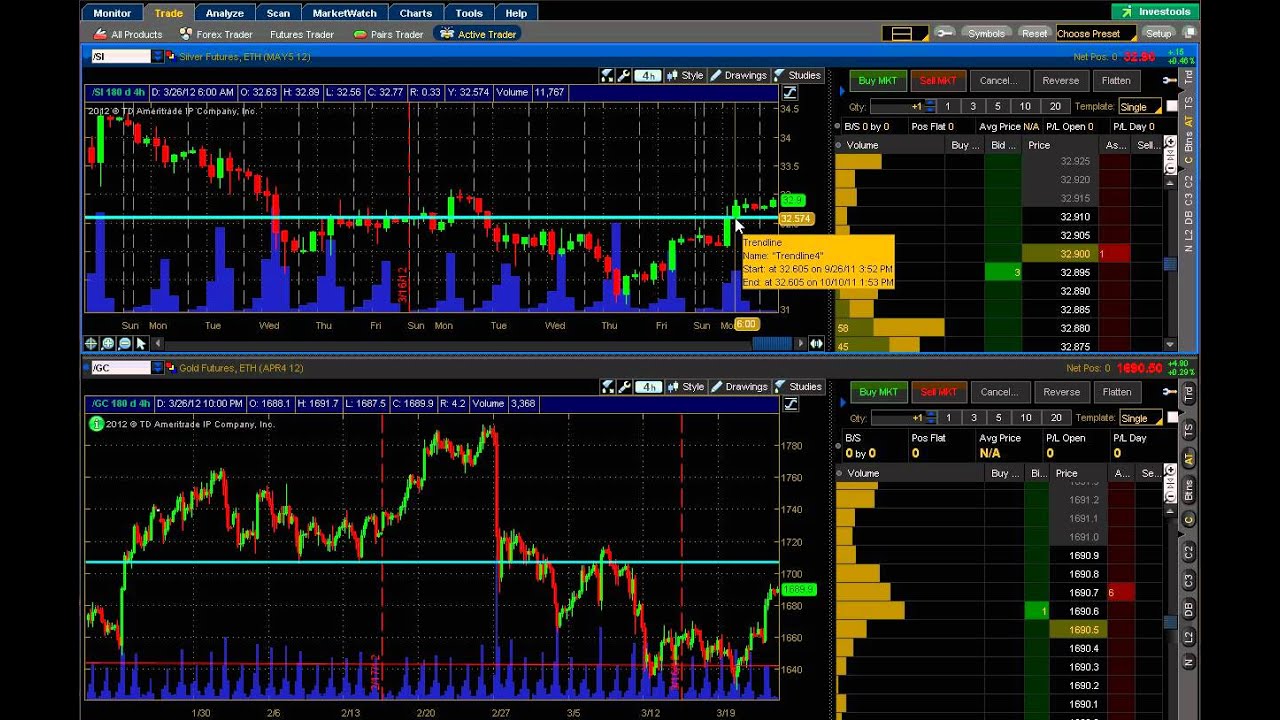Click Investools button at top right
The height and width of the screenshot is (720, 1280).
(1156, 12)
